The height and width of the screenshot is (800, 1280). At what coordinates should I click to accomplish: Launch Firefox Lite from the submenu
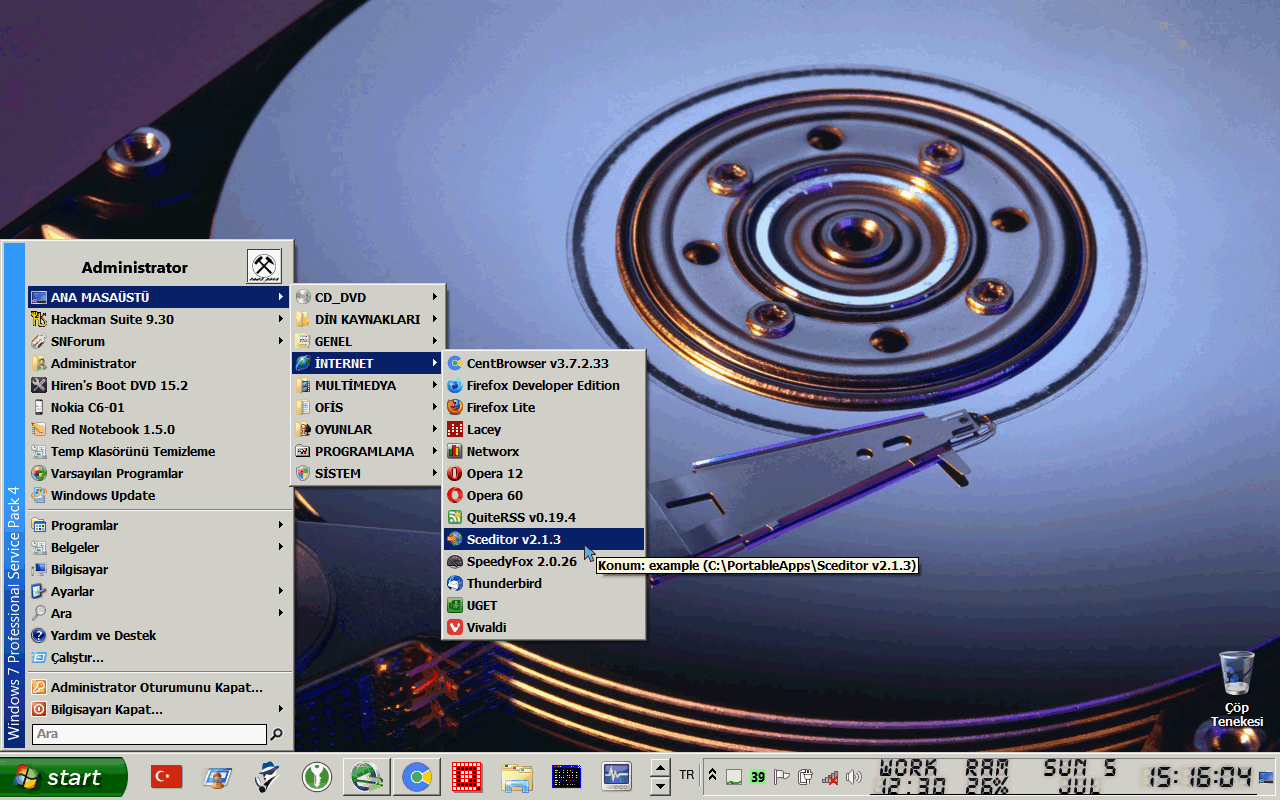tap(544, 407)
